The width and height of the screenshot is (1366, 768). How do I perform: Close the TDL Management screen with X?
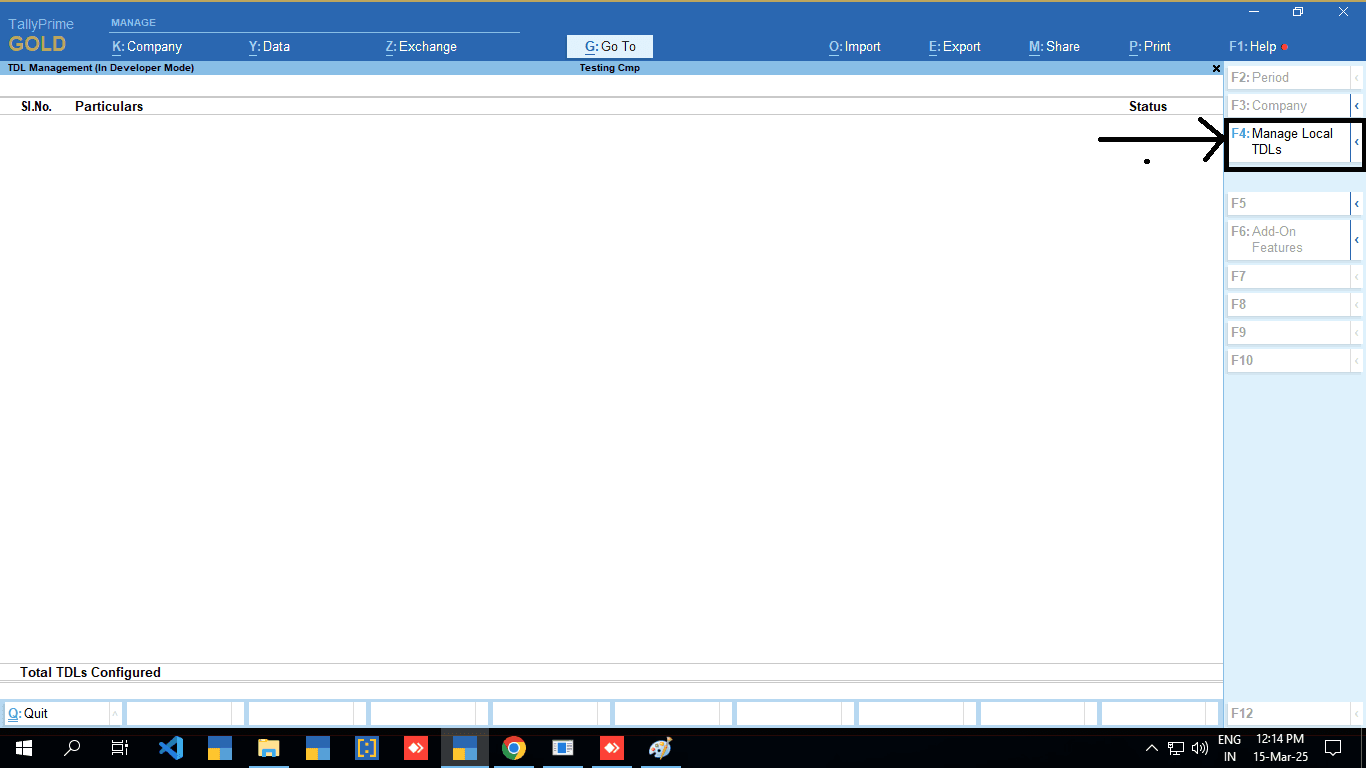1216,69
